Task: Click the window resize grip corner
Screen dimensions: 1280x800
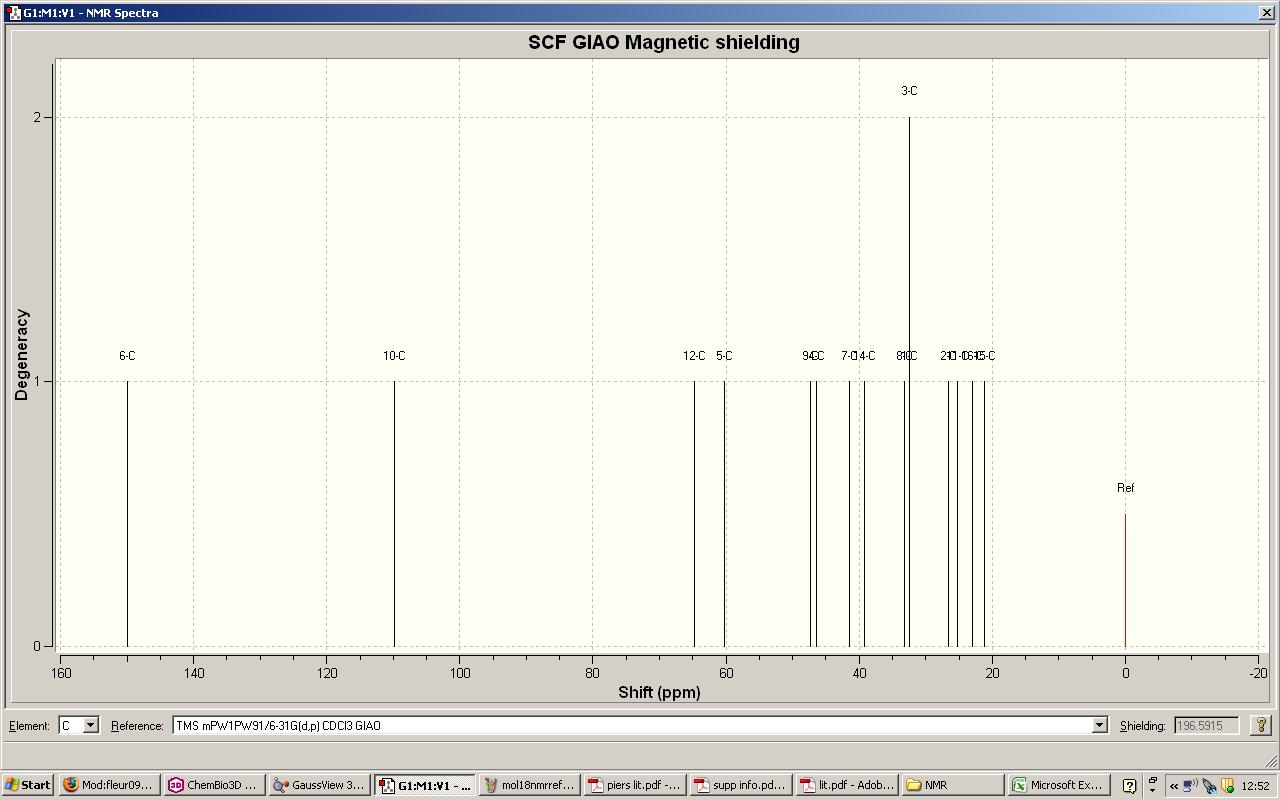Action: 1271,761
